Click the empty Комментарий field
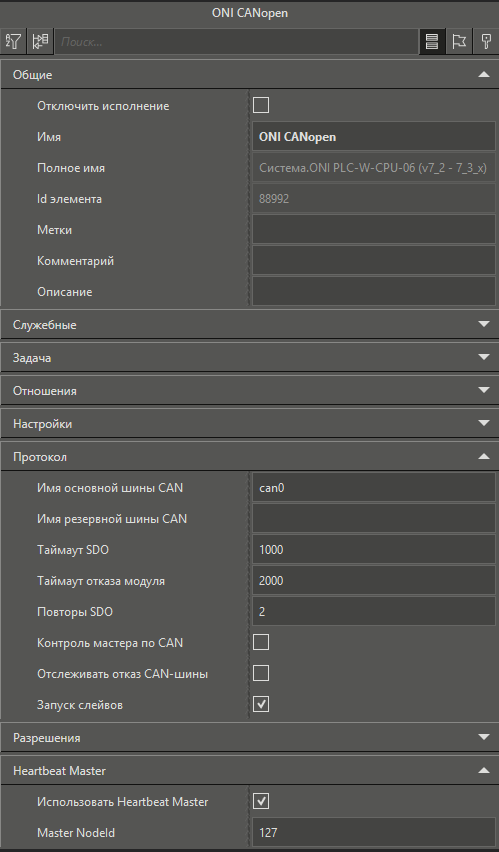Screen dimensions: 499x852 [x=373, y=260]
